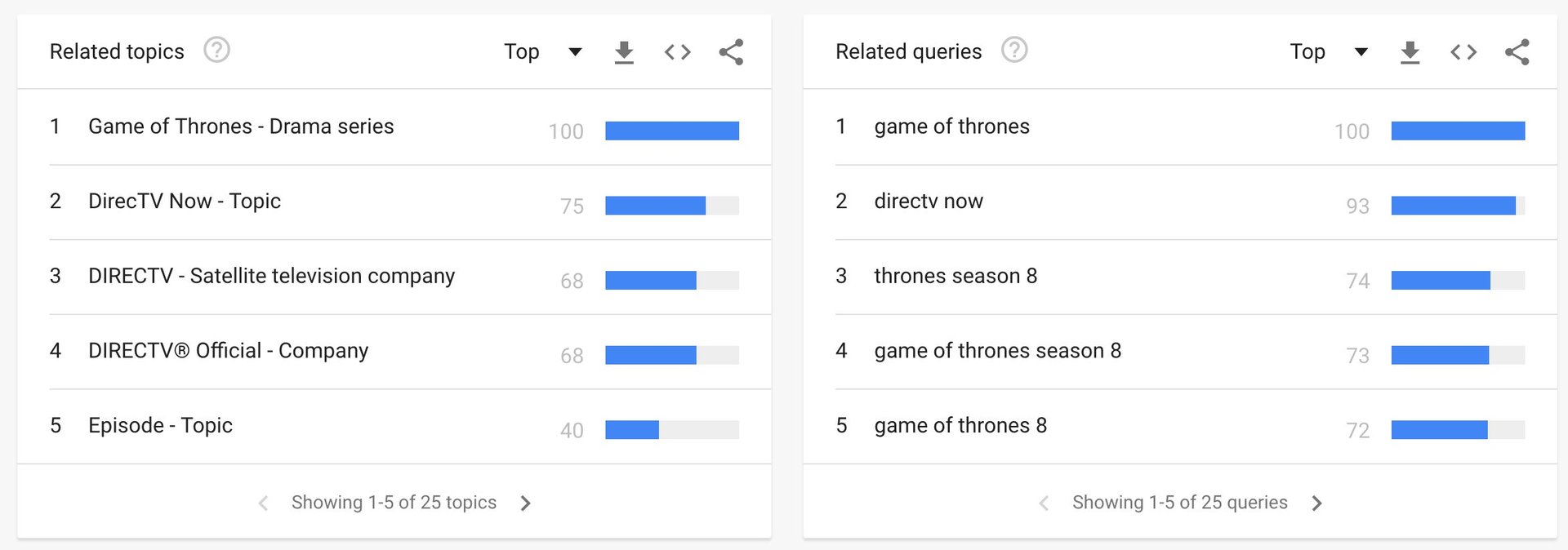Download Related queries data as CSV
Image resolution: width=1568 pixels, height=550 pixels.
[1410, 52]
